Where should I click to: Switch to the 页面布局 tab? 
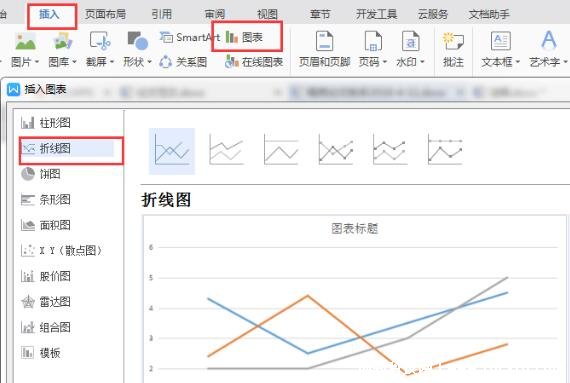(105, 14)
